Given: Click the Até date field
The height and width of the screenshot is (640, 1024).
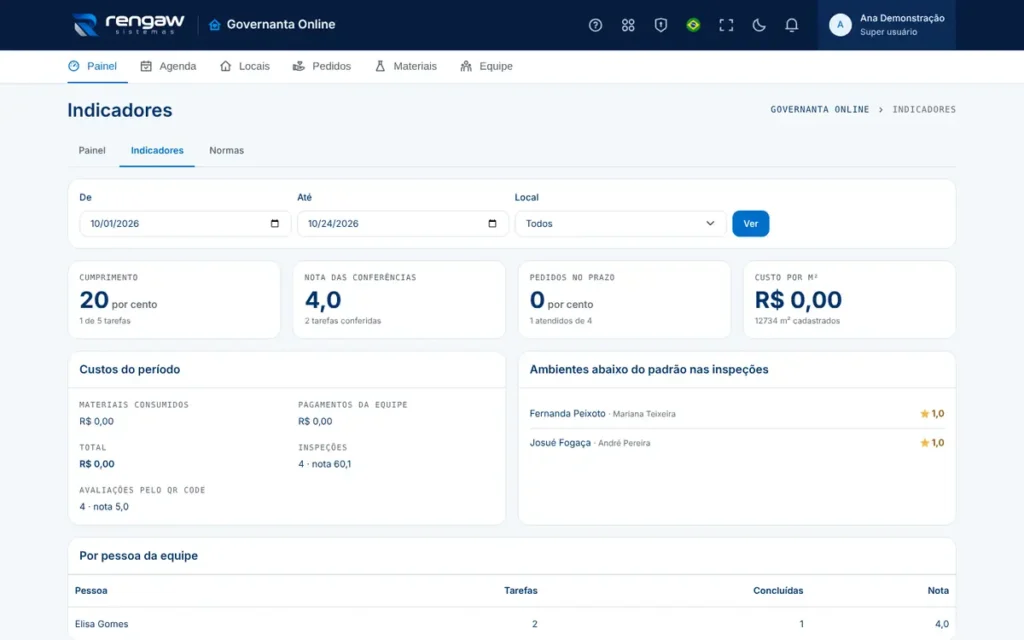Looking at the screenshot, I should tap(402, 223).
